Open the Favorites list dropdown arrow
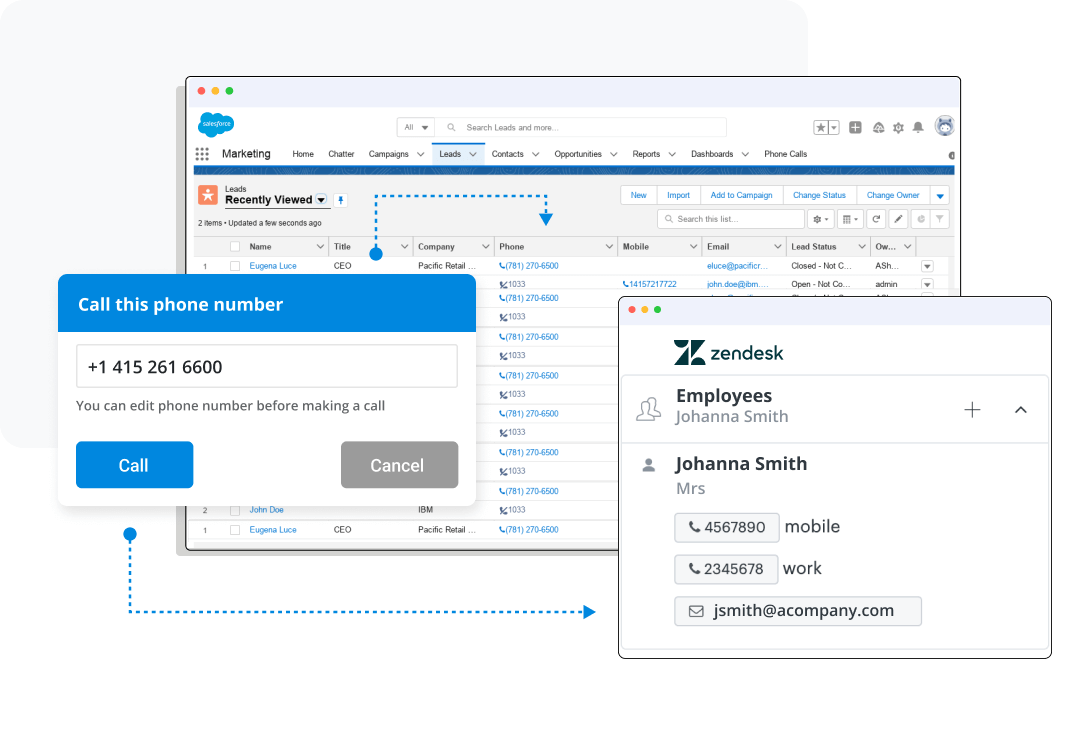Image resolution: width=1080 pixels, height=732 pixels. 833,127
